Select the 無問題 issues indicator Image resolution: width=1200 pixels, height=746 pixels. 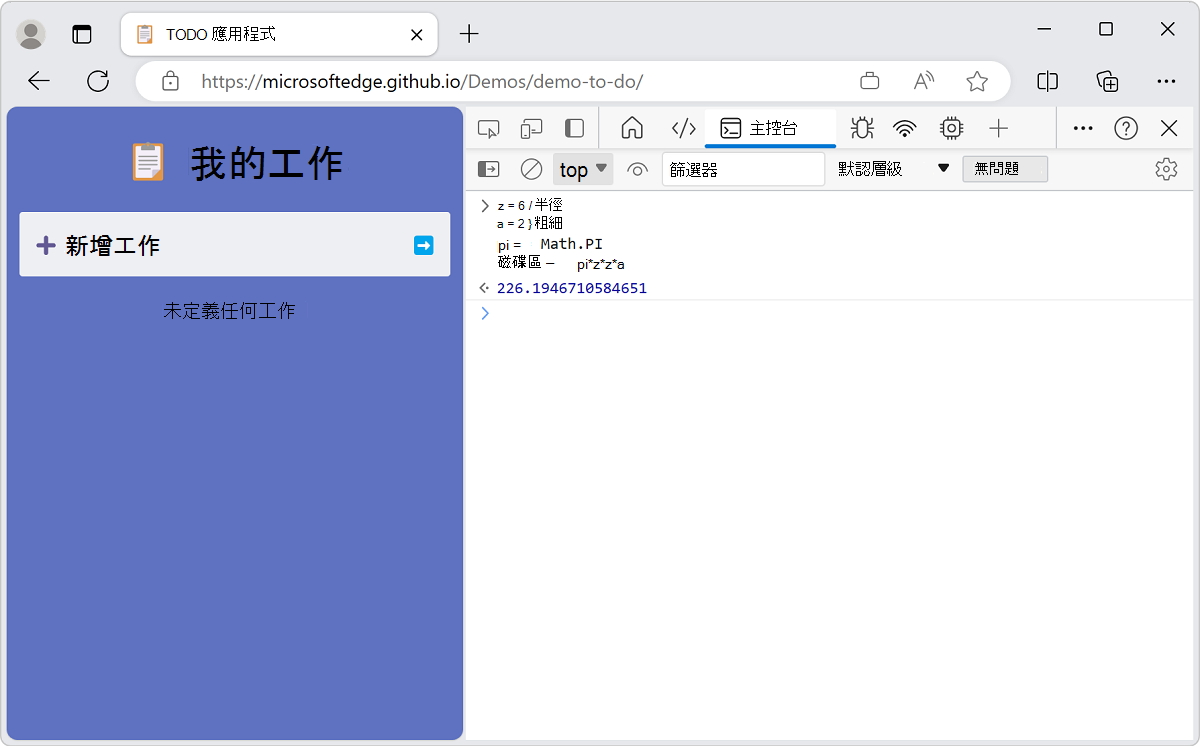pos(1005,168)
